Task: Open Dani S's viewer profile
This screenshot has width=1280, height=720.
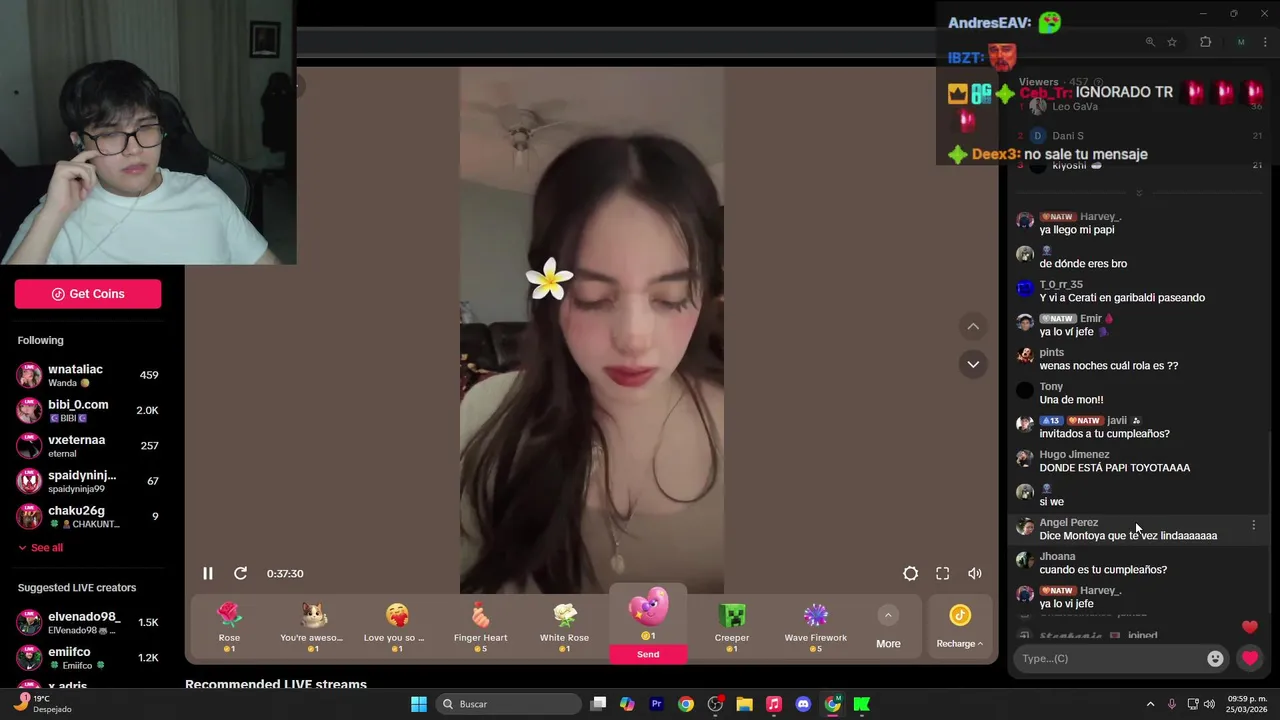Action: tap(1068, 136)
